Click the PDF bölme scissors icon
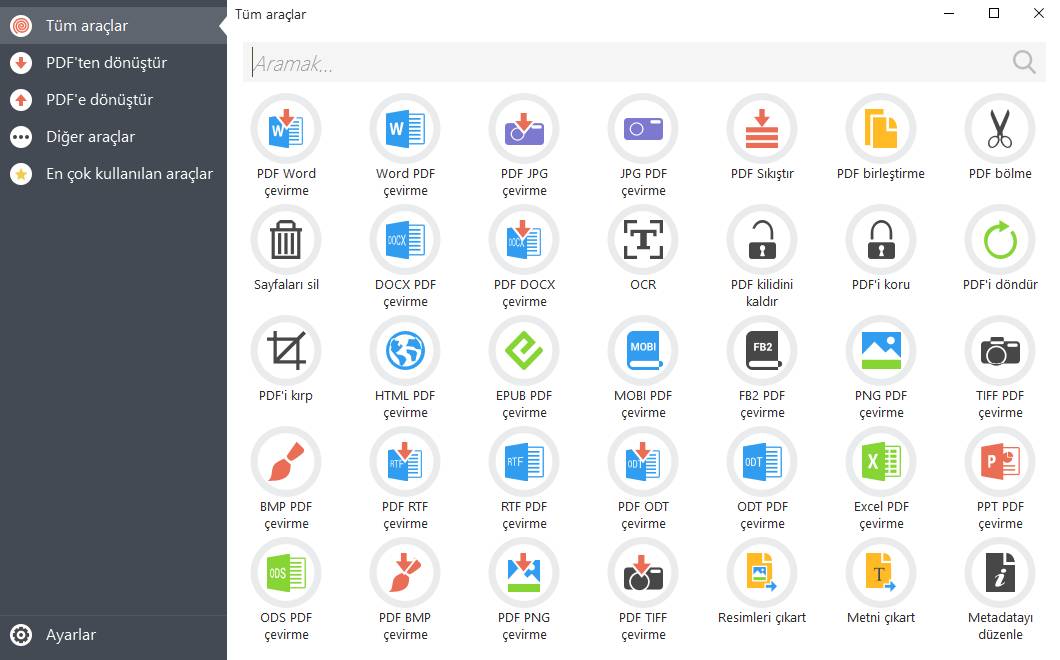 1000,129
